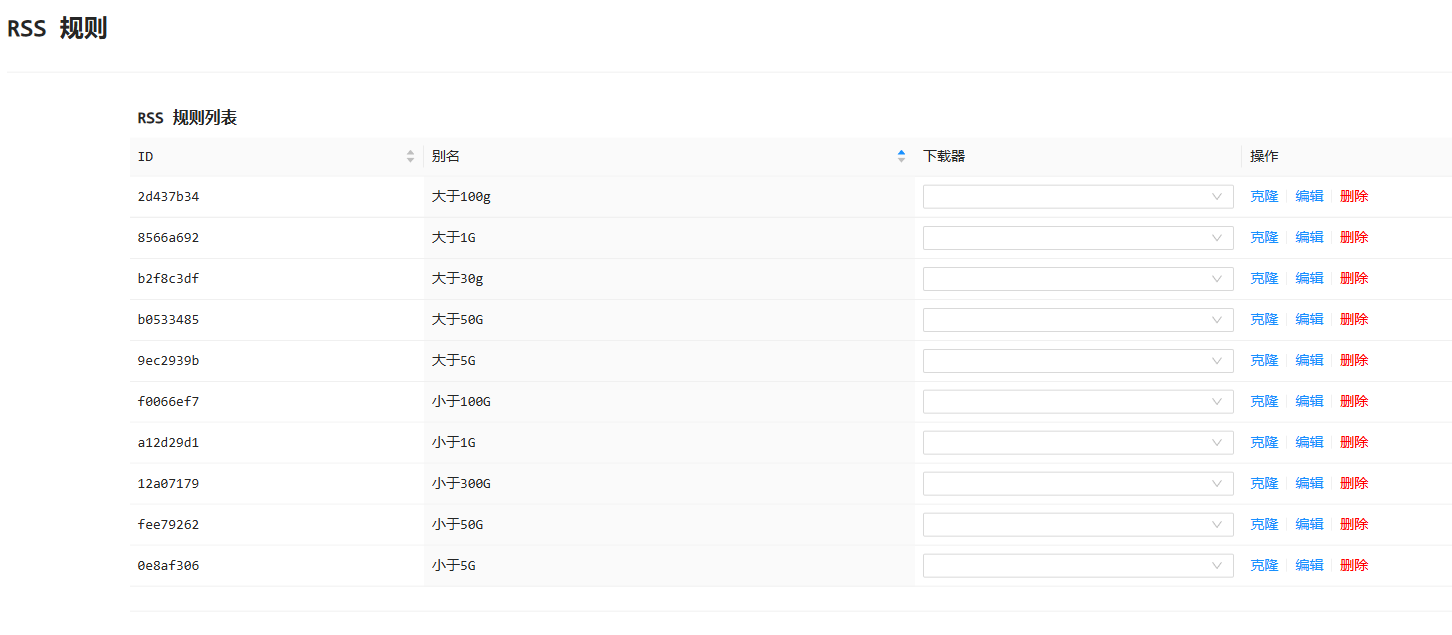Choose downloader for 小于300G rule

click(x=1077, y=484)
